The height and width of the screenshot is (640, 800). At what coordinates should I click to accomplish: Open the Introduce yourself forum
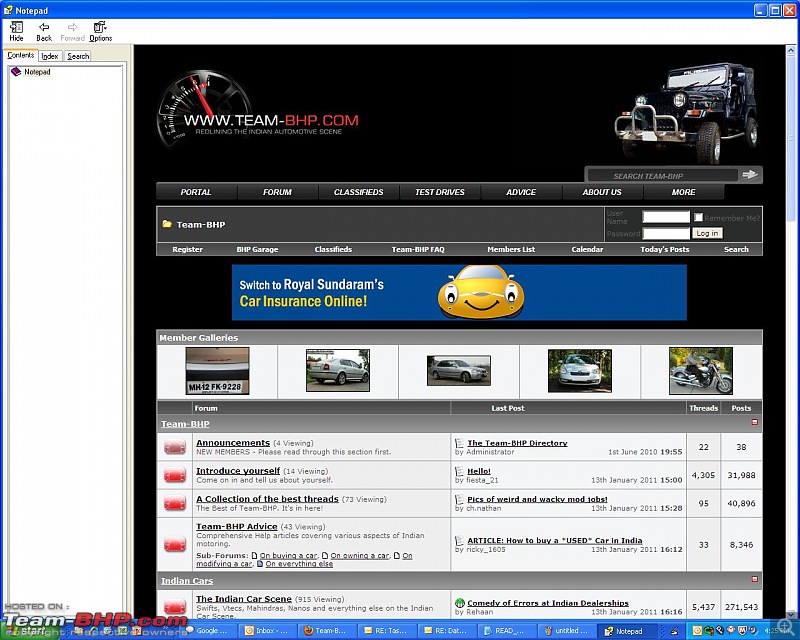(238, 471)
